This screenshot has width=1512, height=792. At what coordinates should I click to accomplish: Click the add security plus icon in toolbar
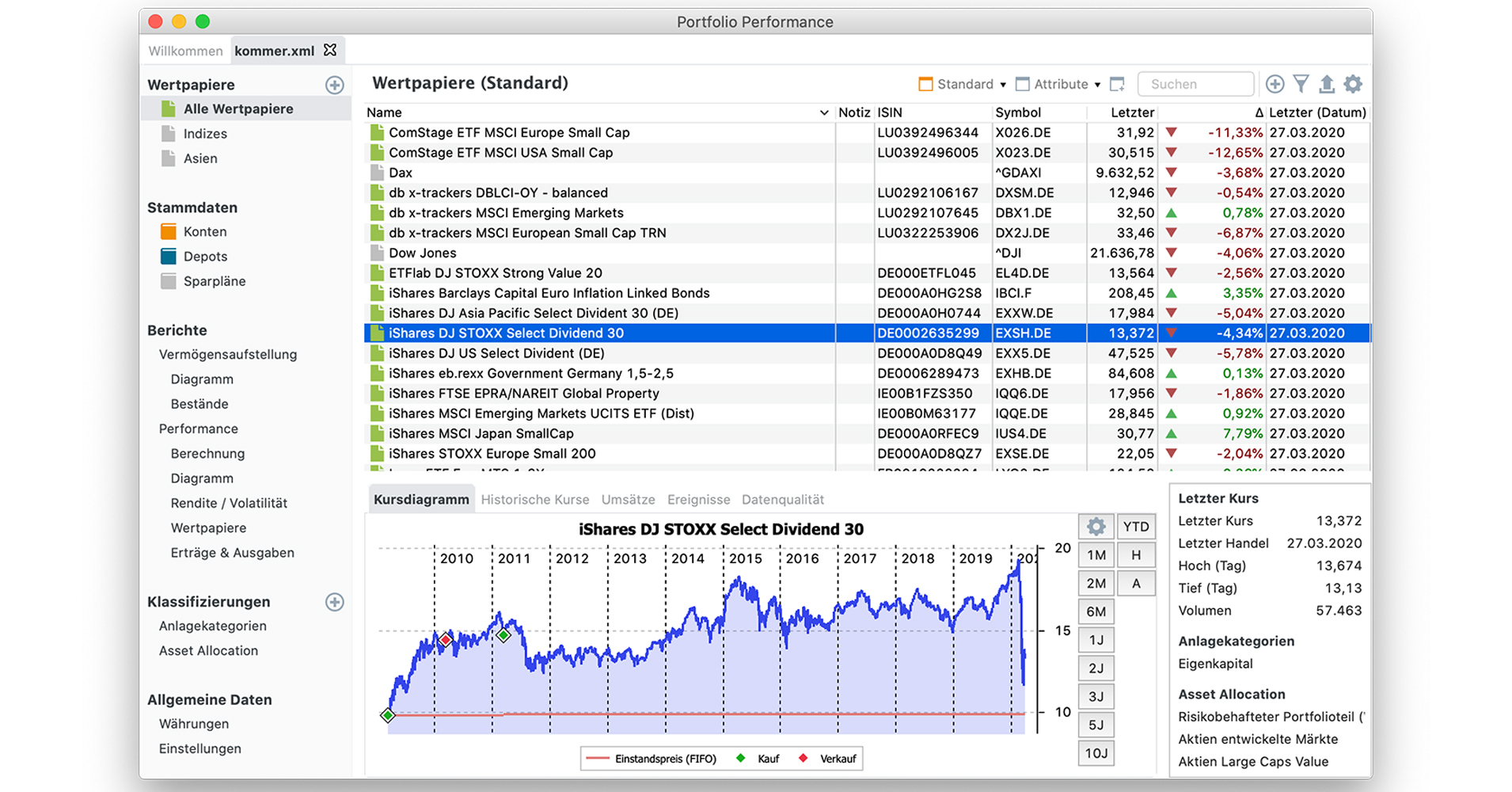[x=1275, y=84]
